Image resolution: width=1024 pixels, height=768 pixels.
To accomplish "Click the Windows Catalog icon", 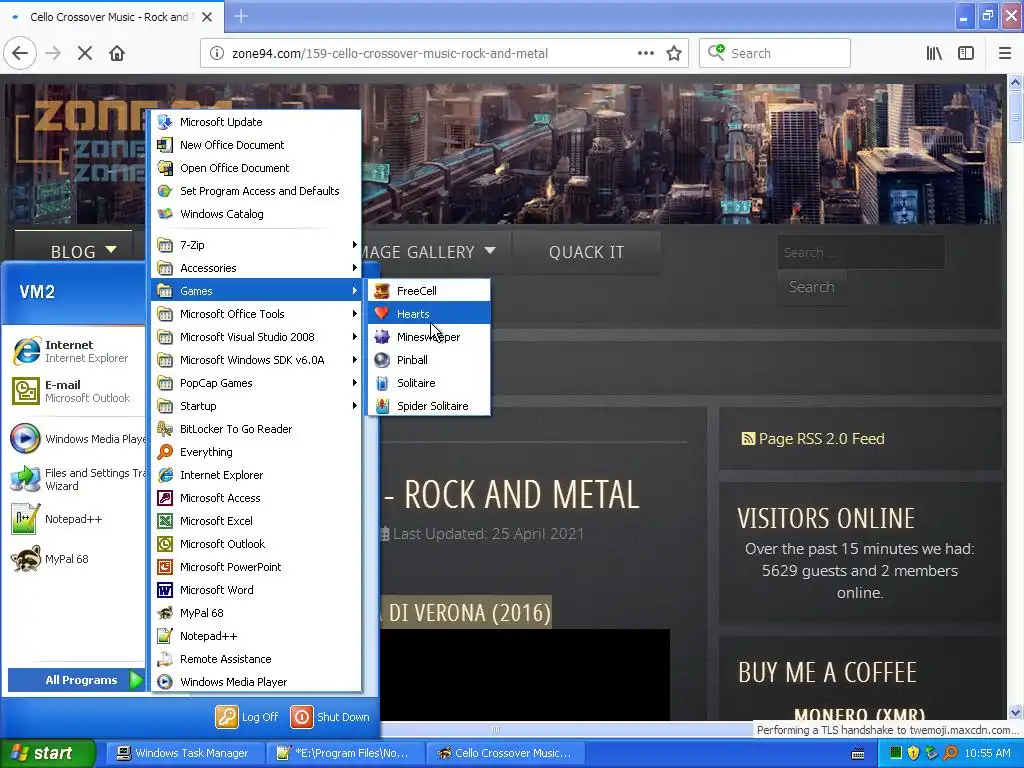I will 165,214.
